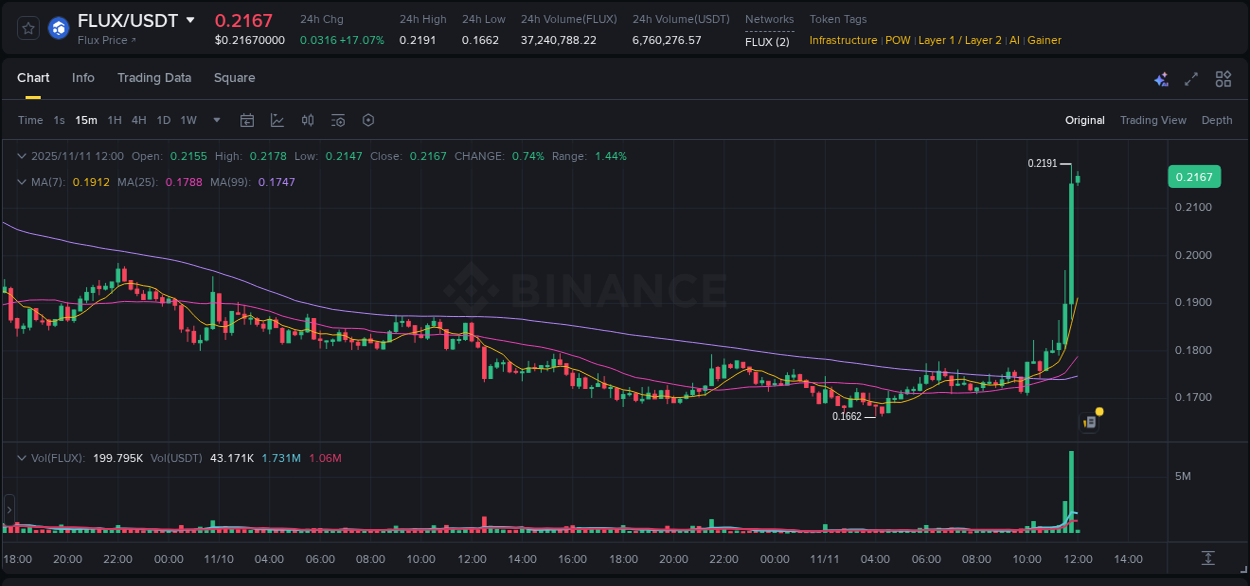Click the candlestick display settings icon
The image size is (1250, 586).
tap(307, 120)
